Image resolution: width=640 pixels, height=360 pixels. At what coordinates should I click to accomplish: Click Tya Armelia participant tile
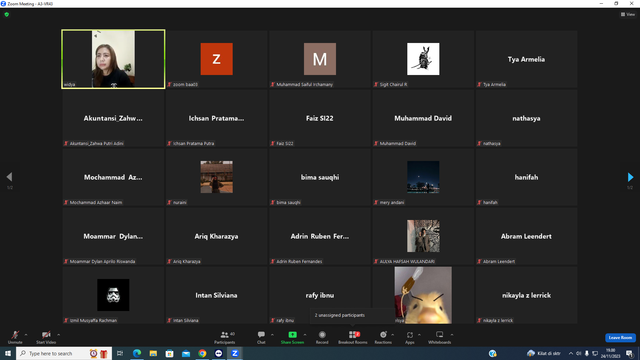(x=526, y=59)
